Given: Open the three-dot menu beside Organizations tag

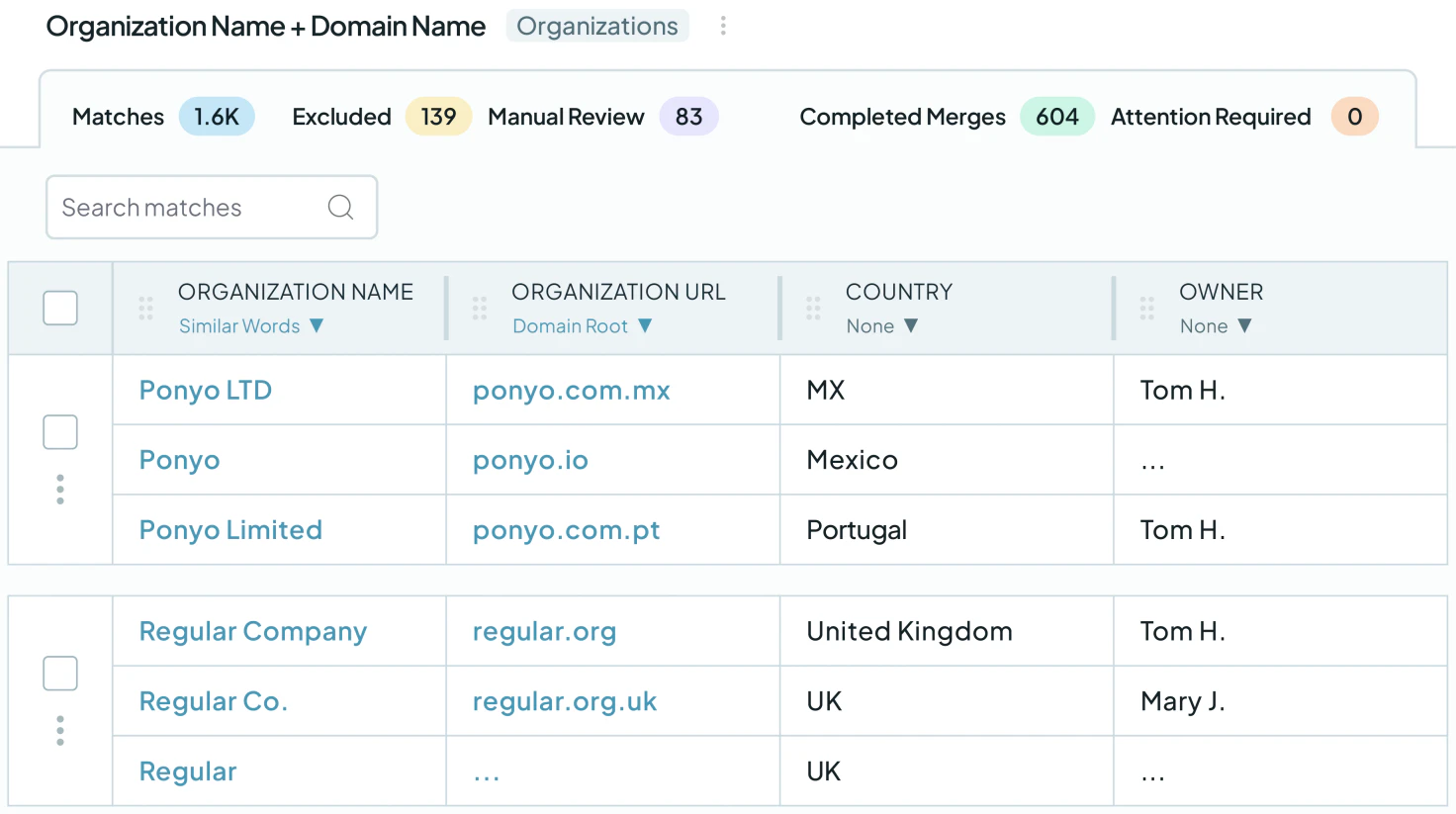Looking at the screenshot, I should tap(723, 26).
